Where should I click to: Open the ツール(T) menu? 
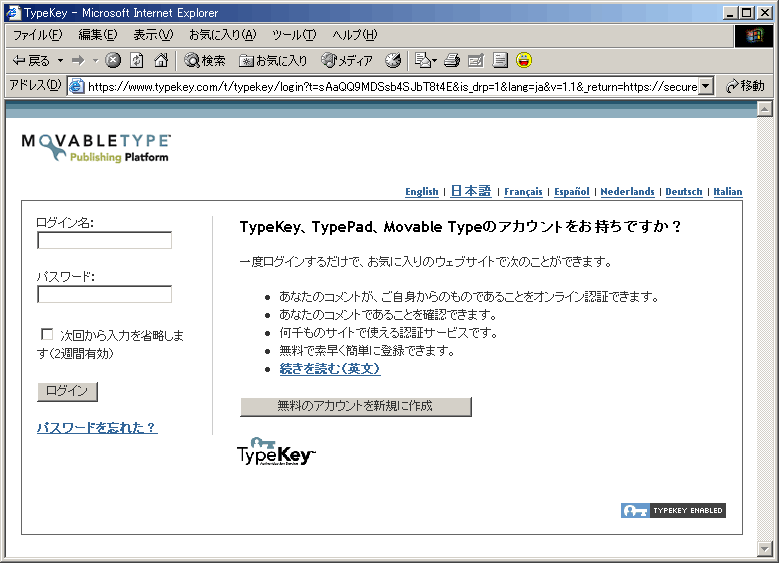tap(294, 35)
